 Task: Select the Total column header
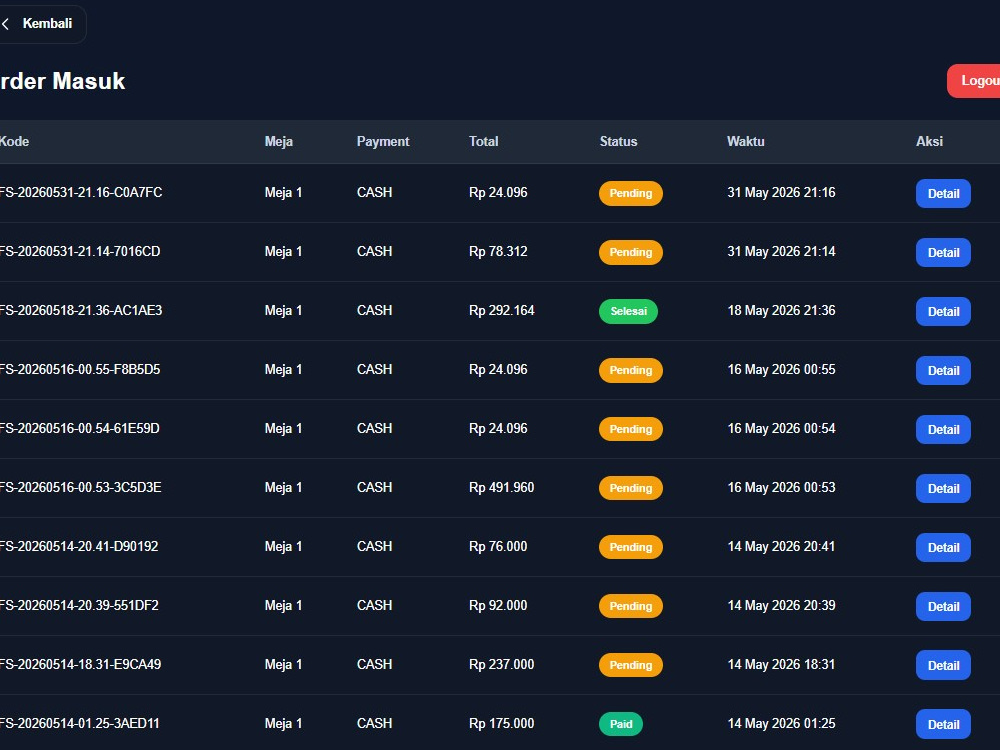483,142
